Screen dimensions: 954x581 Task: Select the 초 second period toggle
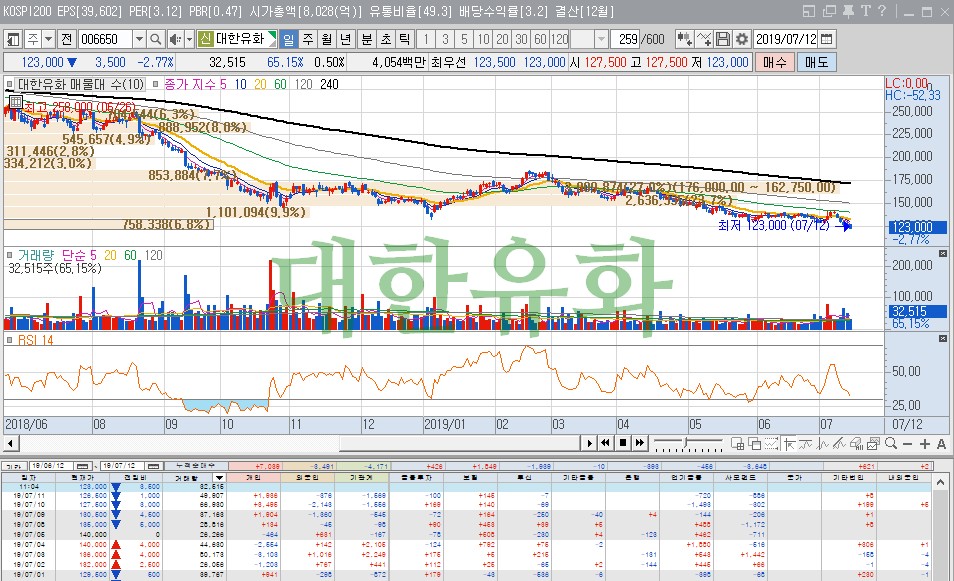pyautogui.click(x=386, y=40)
